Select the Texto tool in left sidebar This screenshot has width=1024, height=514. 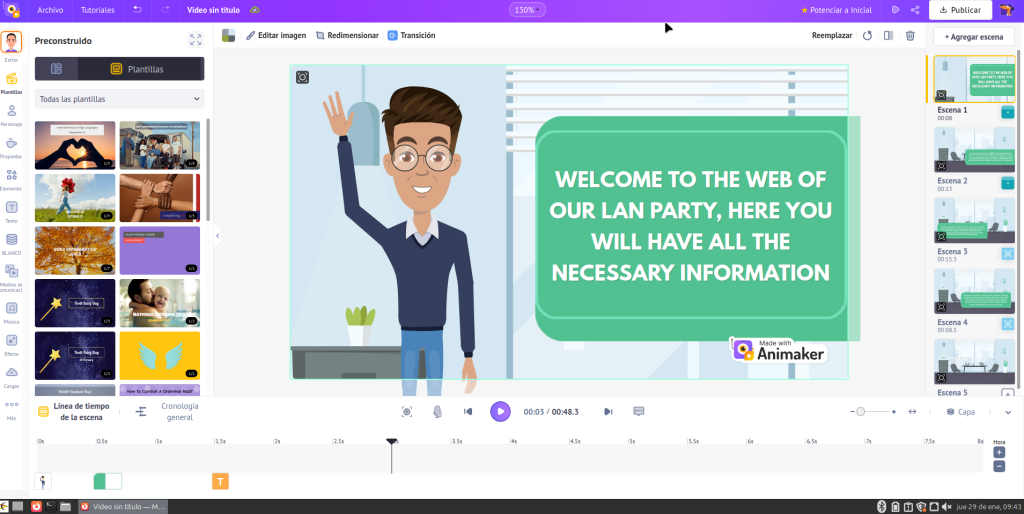pos(11,210)
